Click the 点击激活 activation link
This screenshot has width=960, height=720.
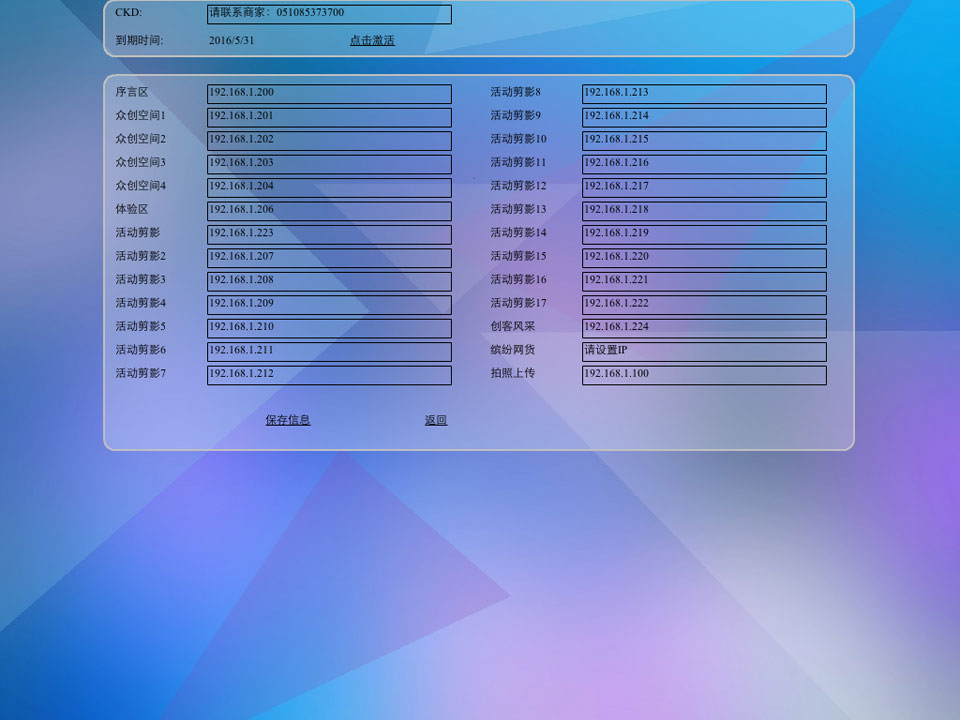point(372,40)
